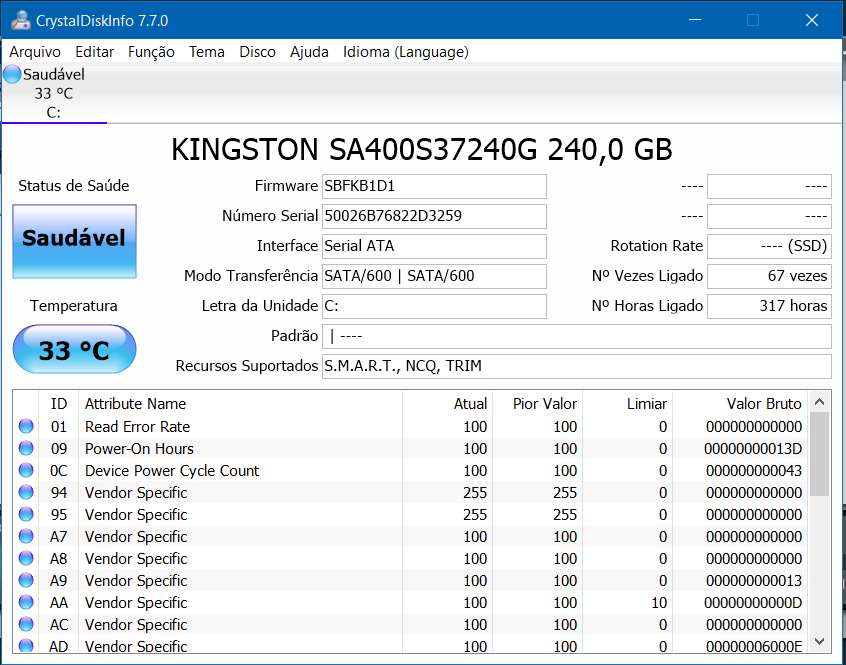Click raw value 00000000000D
The width and height of the screenshot is (846, 665).
(x=753, y=603)
